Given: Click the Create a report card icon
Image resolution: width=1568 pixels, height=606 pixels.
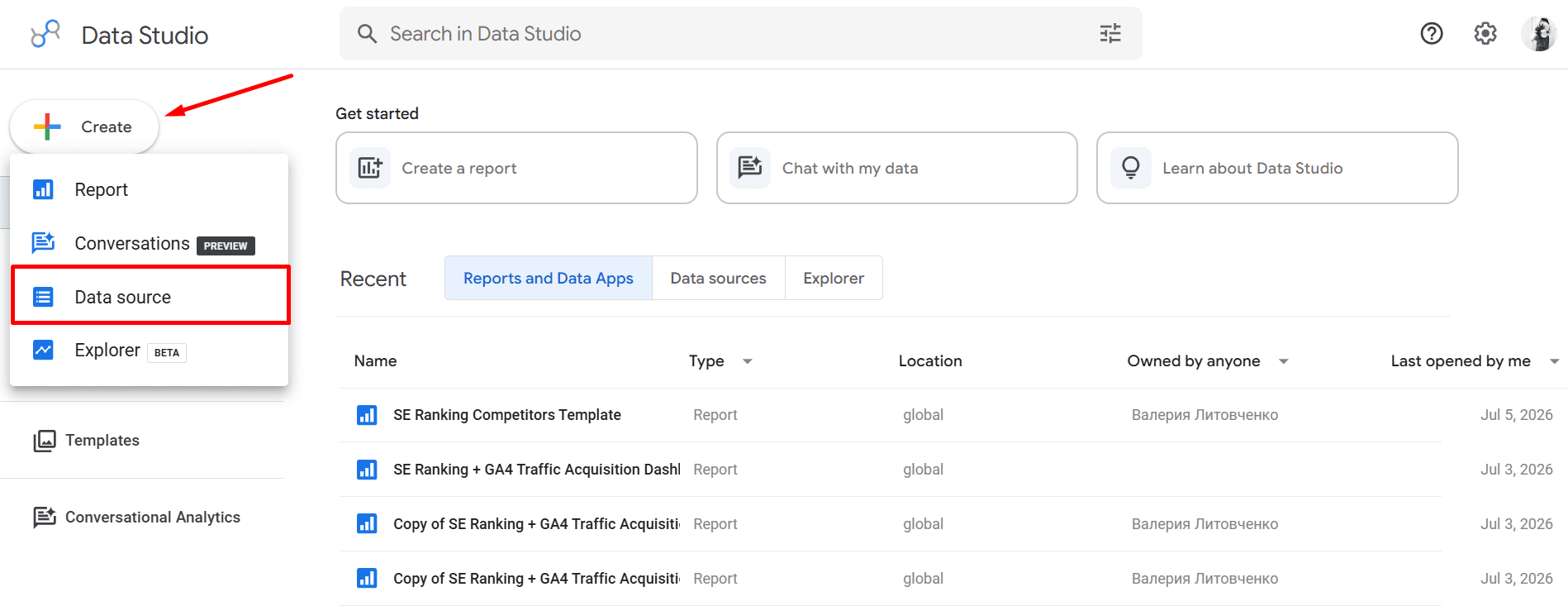Looking at the screenshot, I should [x=370, y=168].
